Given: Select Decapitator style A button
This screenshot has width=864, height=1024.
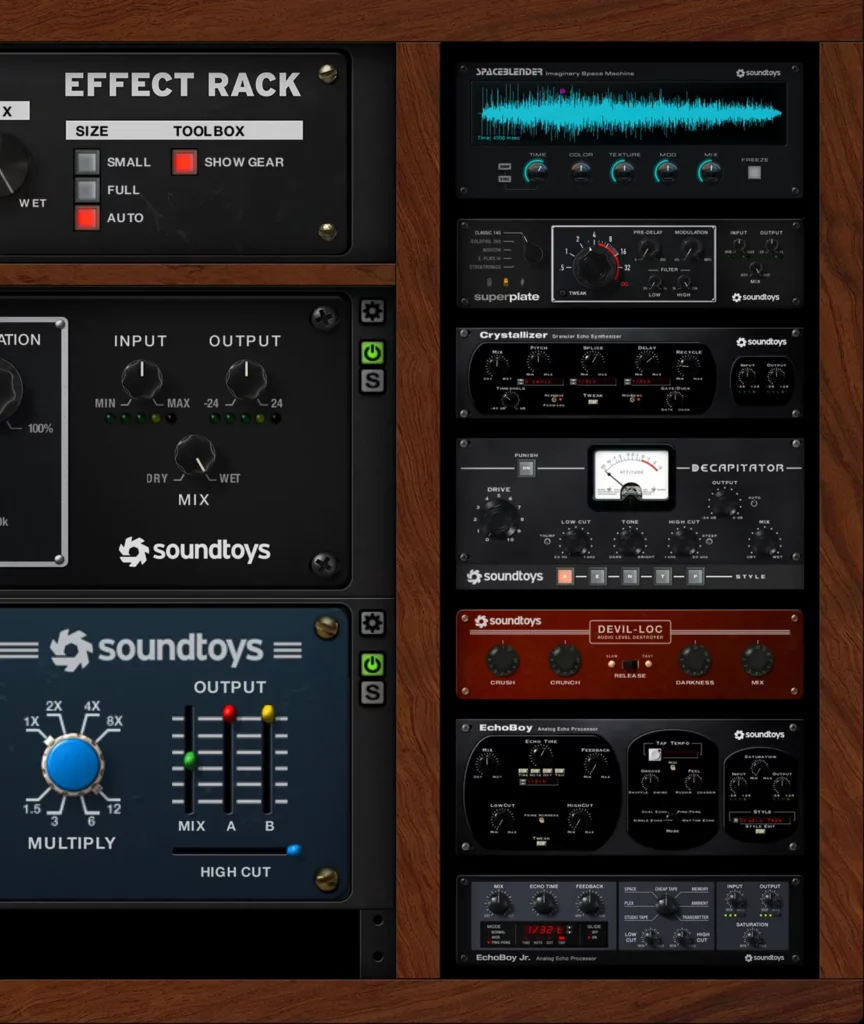Looking at the screenshot, I should point(565,577).
